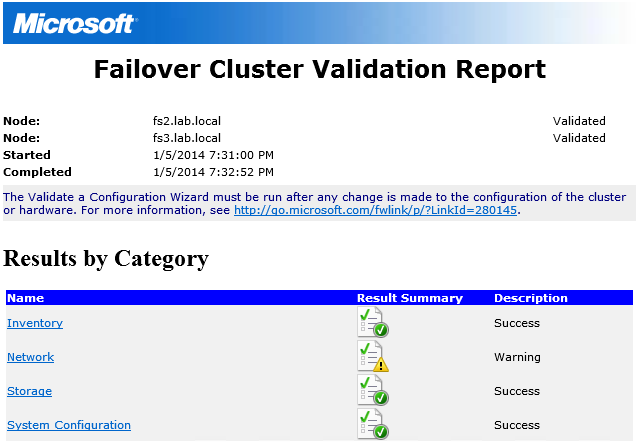Click the Warning description for Network
The width and height of the screenshot is (636, 442).
[x=517, y=357]
